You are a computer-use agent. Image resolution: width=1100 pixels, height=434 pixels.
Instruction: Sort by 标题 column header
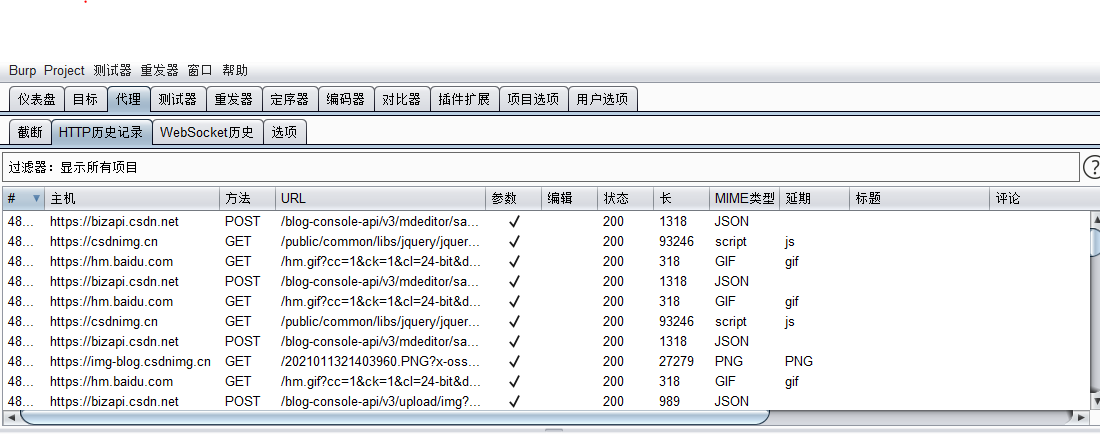click(920, 198)
